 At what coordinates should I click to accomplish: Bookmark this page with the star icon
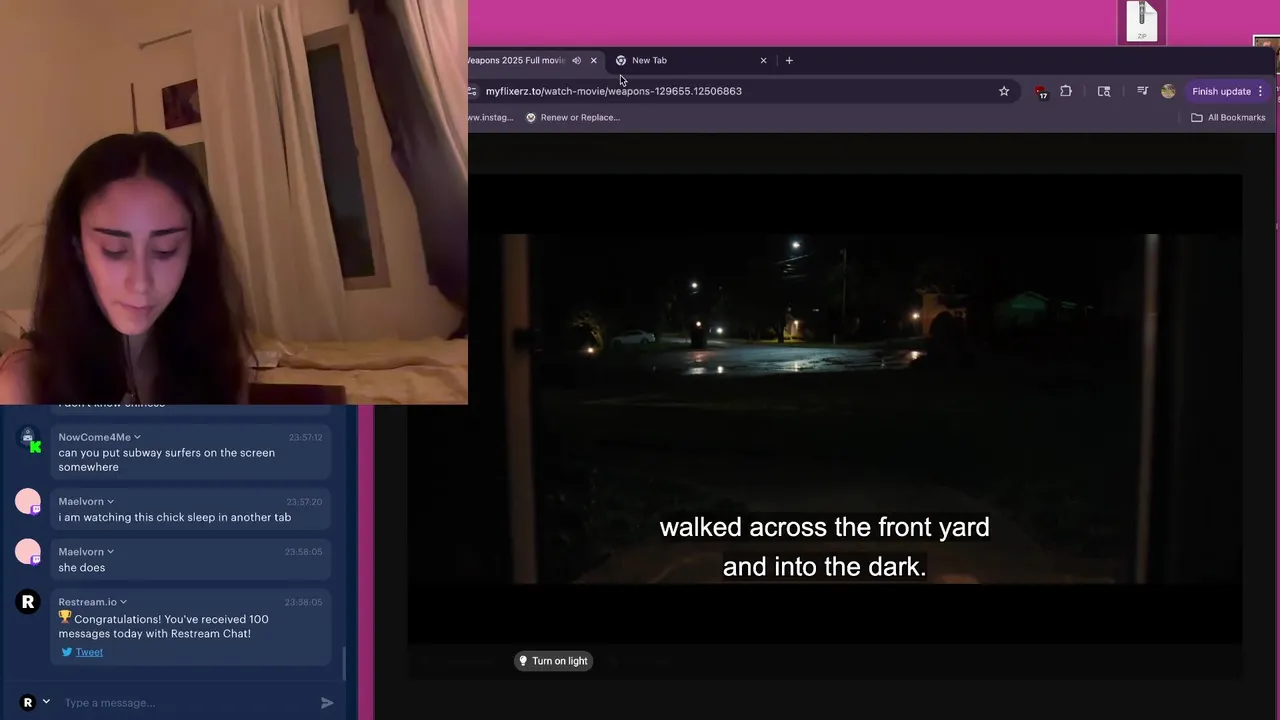[x=1004, y=91]
